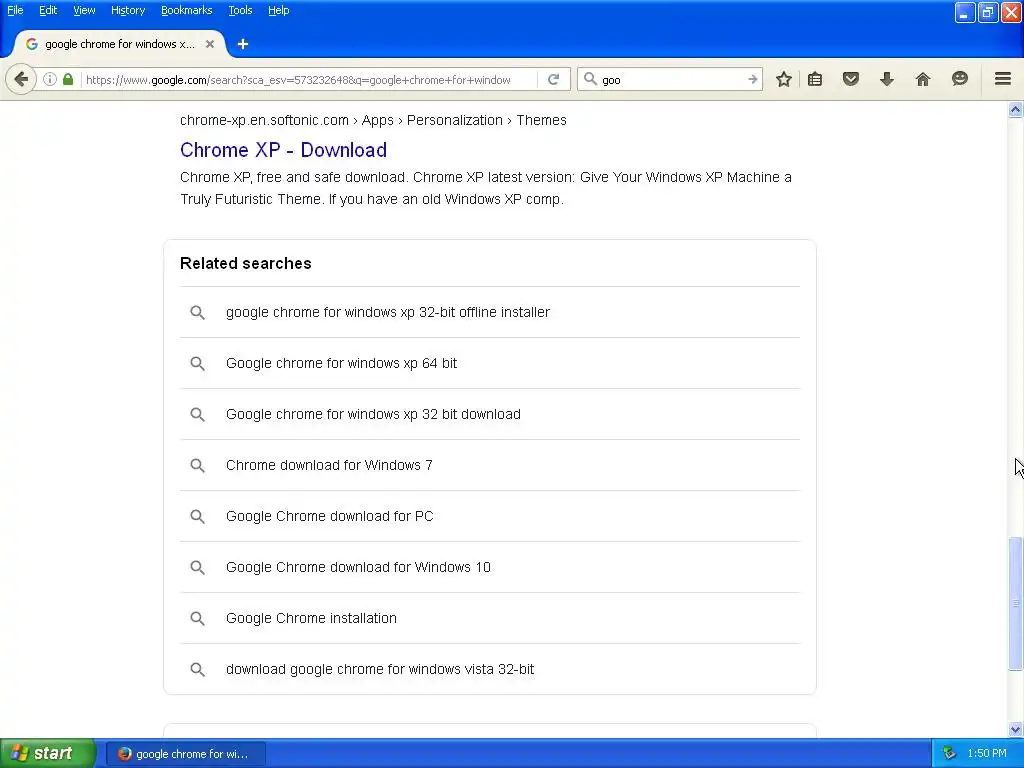Image resolution: width=1024 pixels, height=768 pixels.
Task: Open the View menu
Action: pos(84,10)
